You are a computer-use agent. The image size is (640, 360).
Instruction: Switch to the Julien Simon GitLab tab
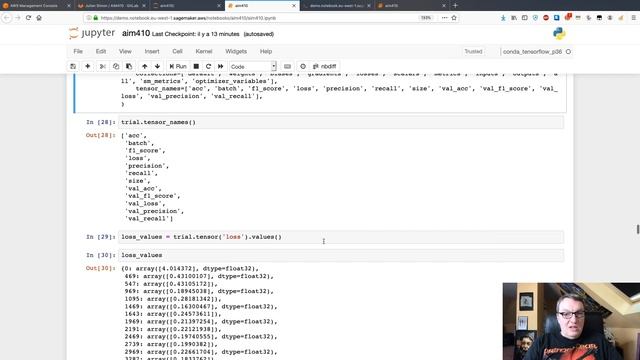click(111, 6)
